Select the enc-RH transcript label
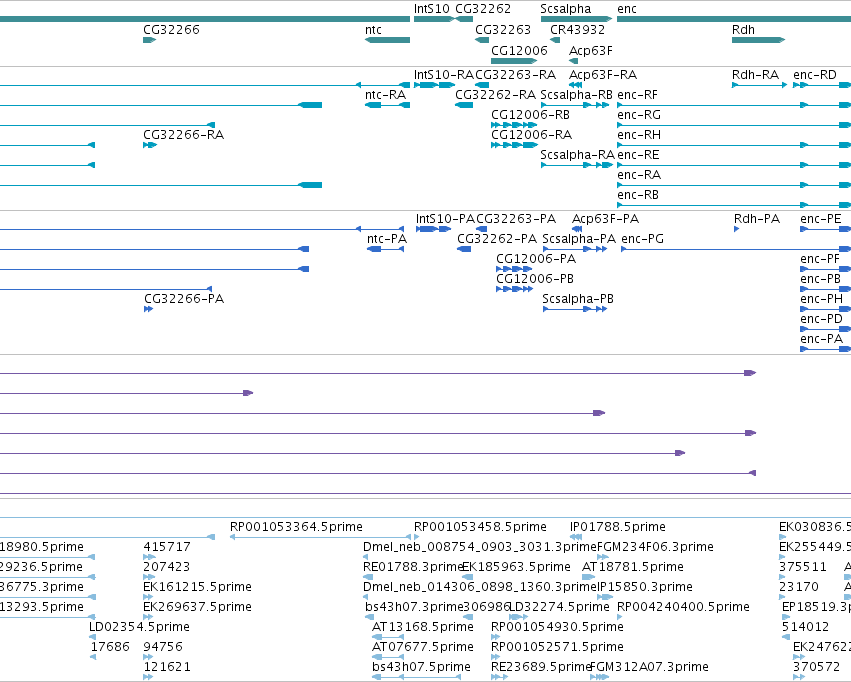This screenshot has height=682, width=851. click(639, 135)
